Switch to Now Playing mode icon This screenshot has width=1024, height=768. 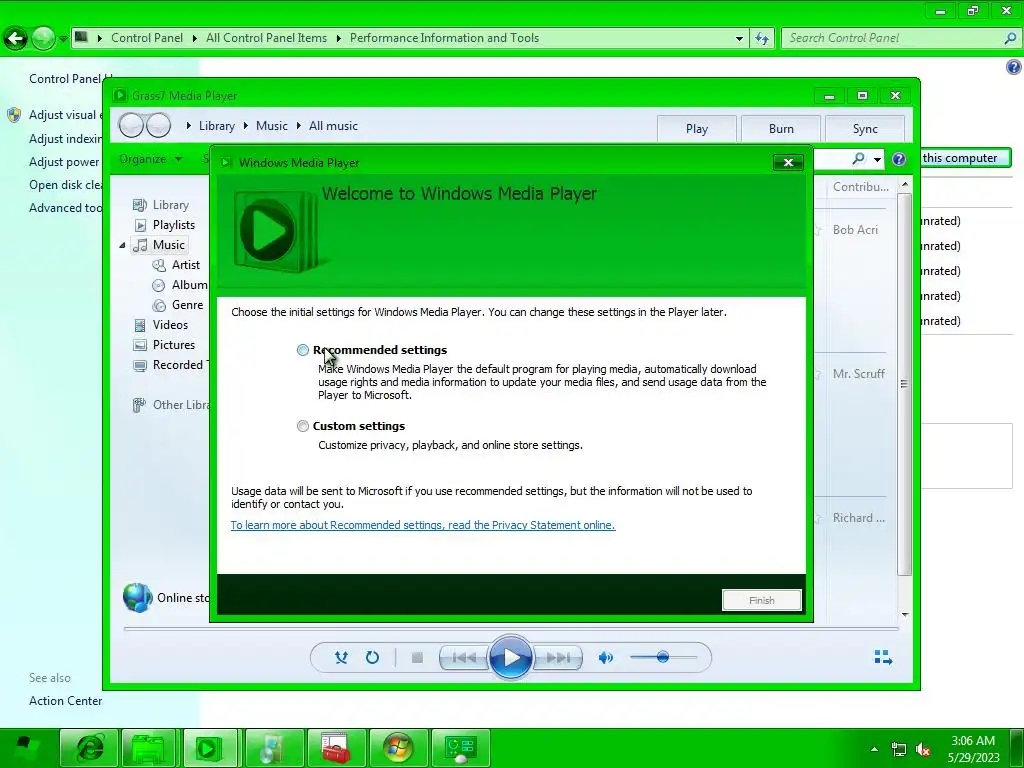tap(883, 657)
